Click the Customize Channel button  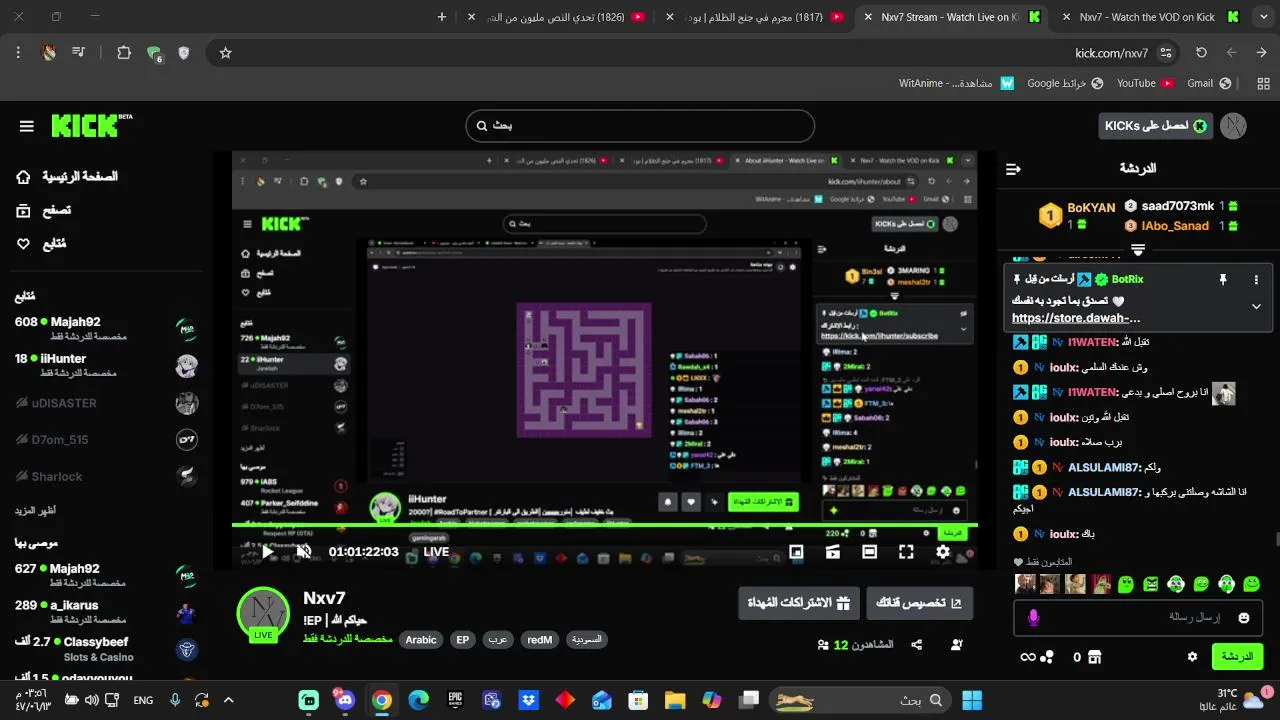[919, 603]
